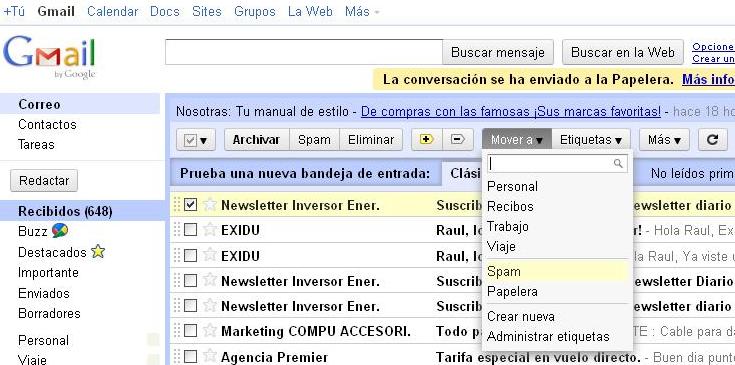Check the first EXIDU email checkbox
Viewport: 735px width, 365px height.
pyautogui.click(x=190, y=230)
